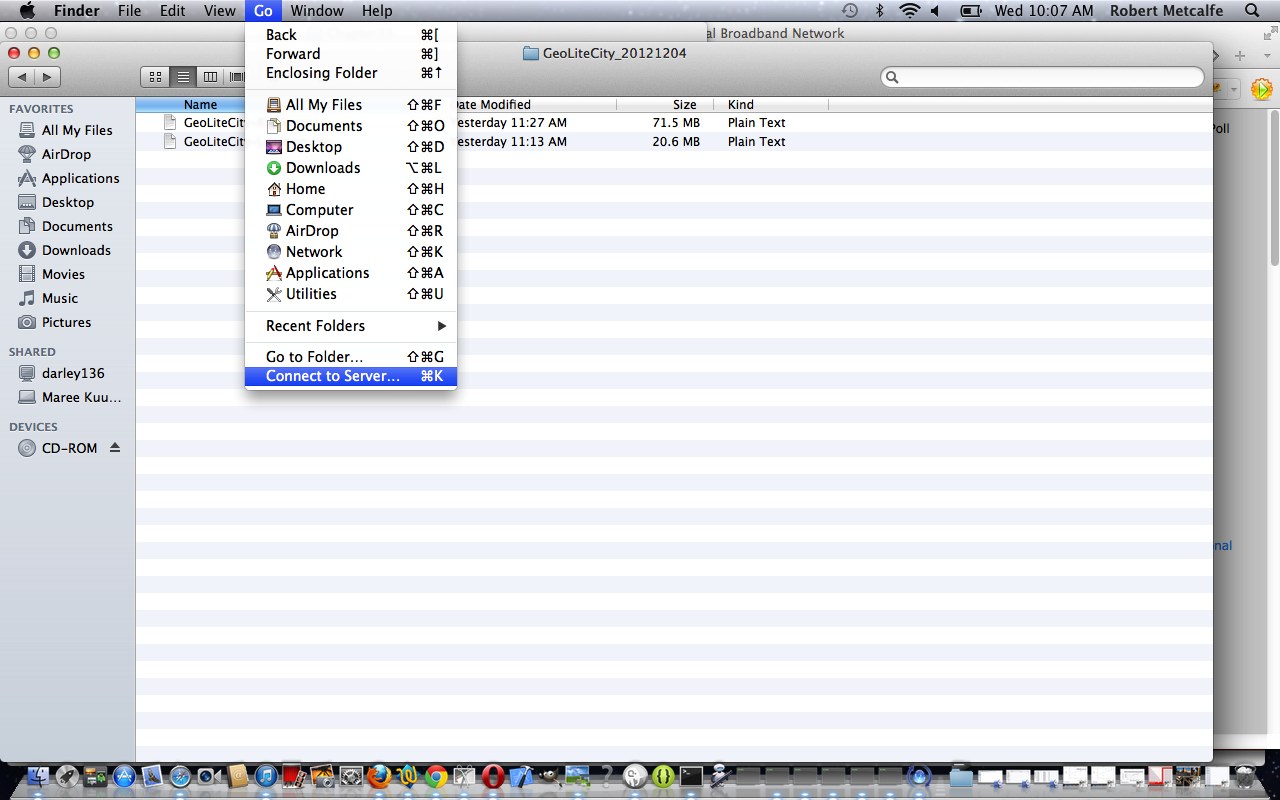This screenshot has width=1280, height=800.
Task: Switch to list view in Finder toolbar
Action: 183,77
